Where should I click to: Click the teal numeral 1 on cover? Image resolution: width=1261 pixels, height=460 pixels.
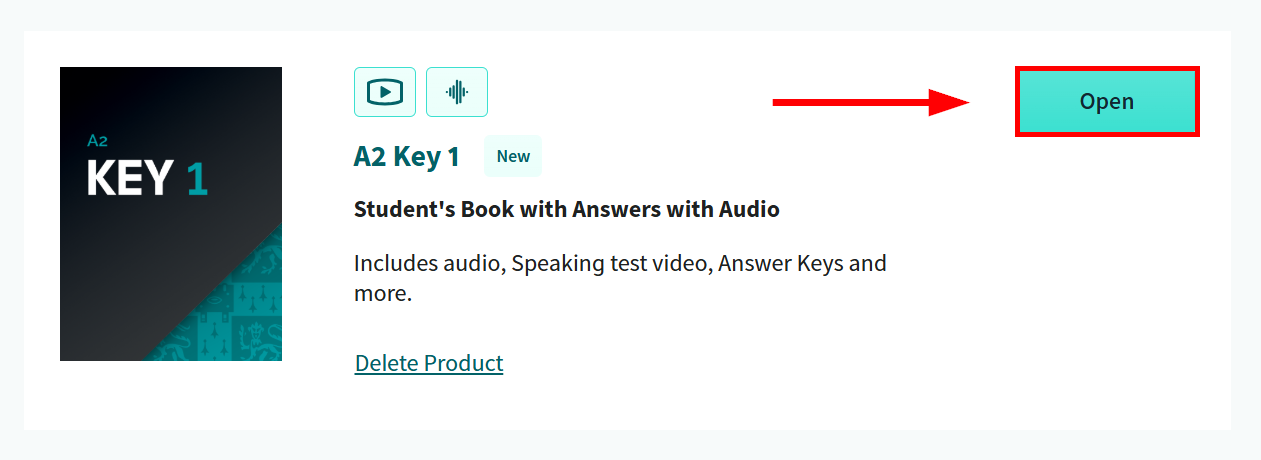pos(197,179)
